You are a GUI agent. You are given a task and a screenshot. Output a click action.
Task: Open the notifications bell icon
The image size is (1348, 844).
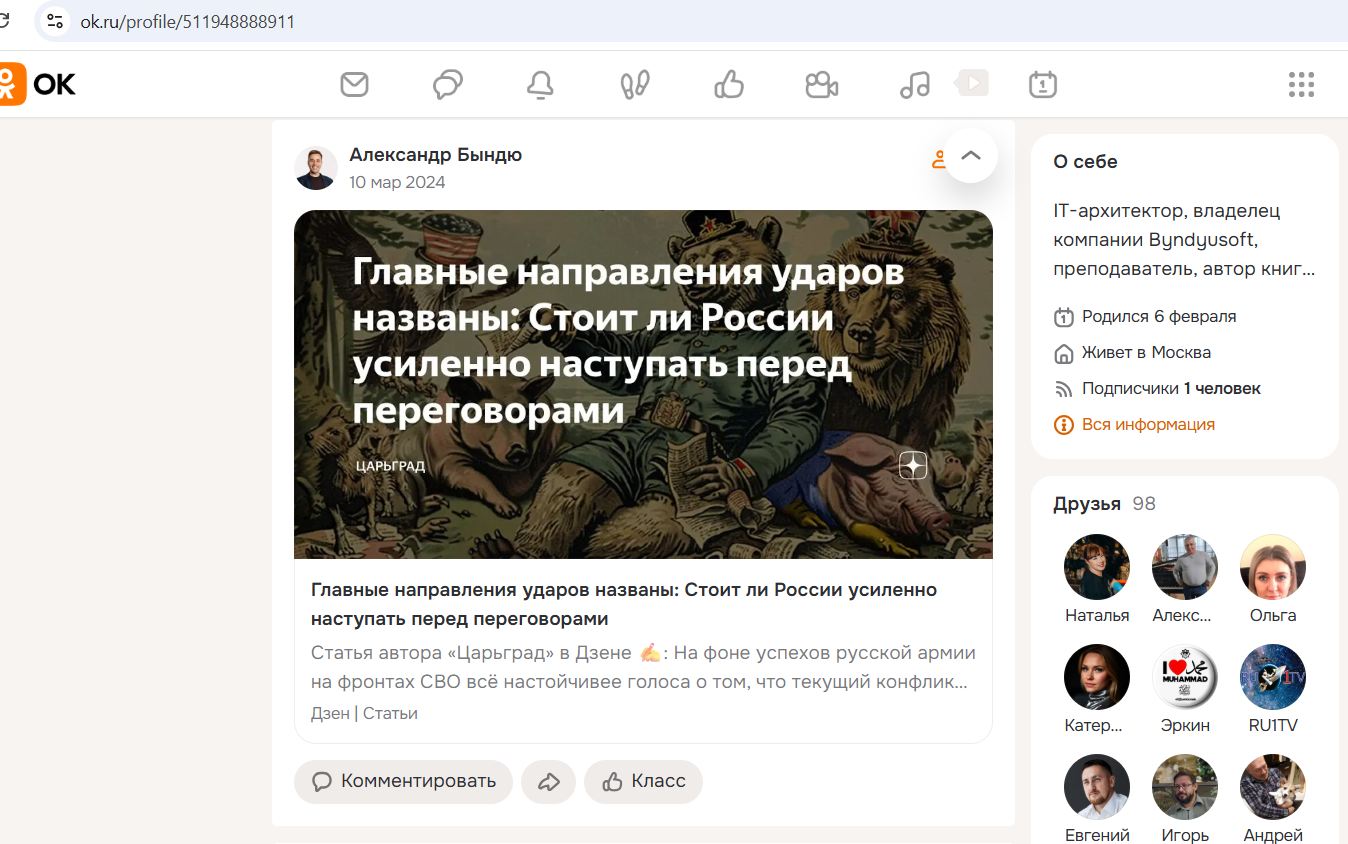pyautogui.click(x=540, y=84)
